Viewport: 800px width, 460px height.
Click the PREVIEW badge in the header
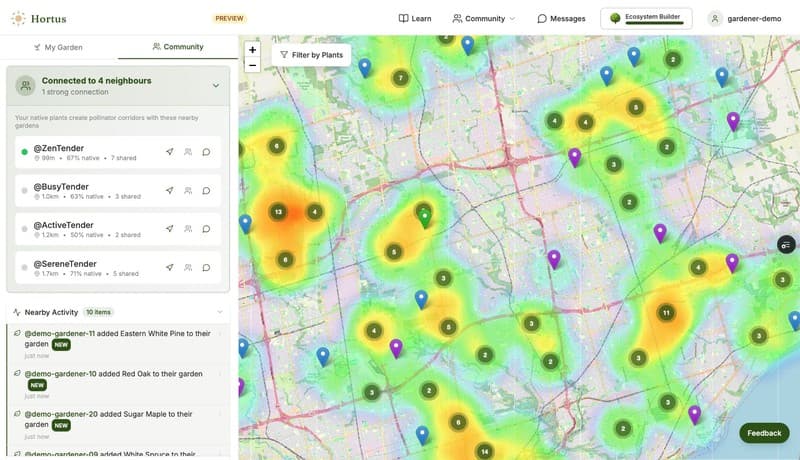(x=229, y=18)
